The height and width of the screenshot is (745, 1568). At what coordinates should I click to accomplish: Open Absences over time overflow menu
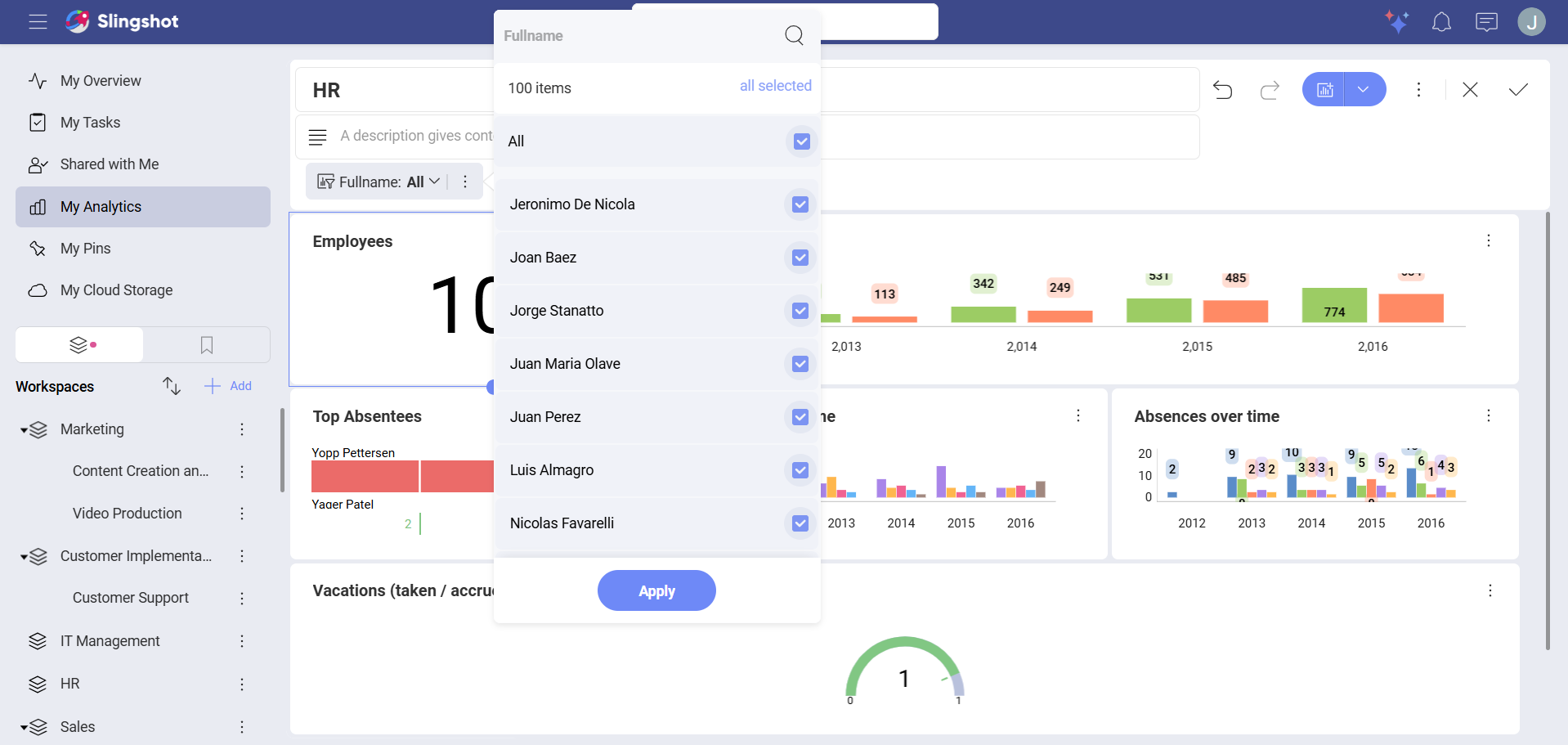coord(1489,415)
